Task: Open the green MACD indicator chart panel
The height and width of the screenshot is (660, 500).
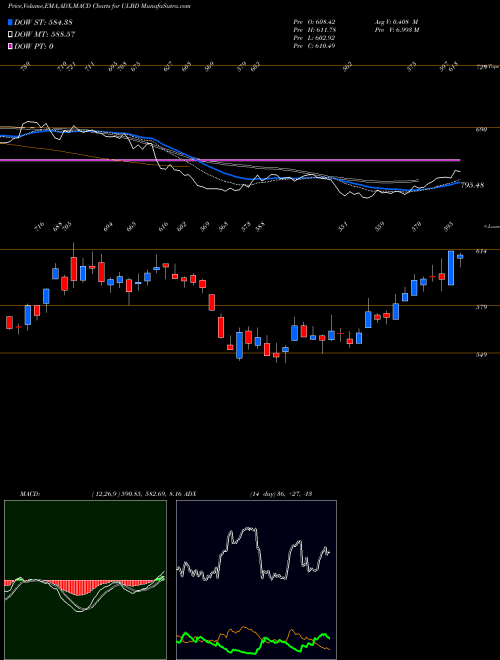Action: [85, 580]
